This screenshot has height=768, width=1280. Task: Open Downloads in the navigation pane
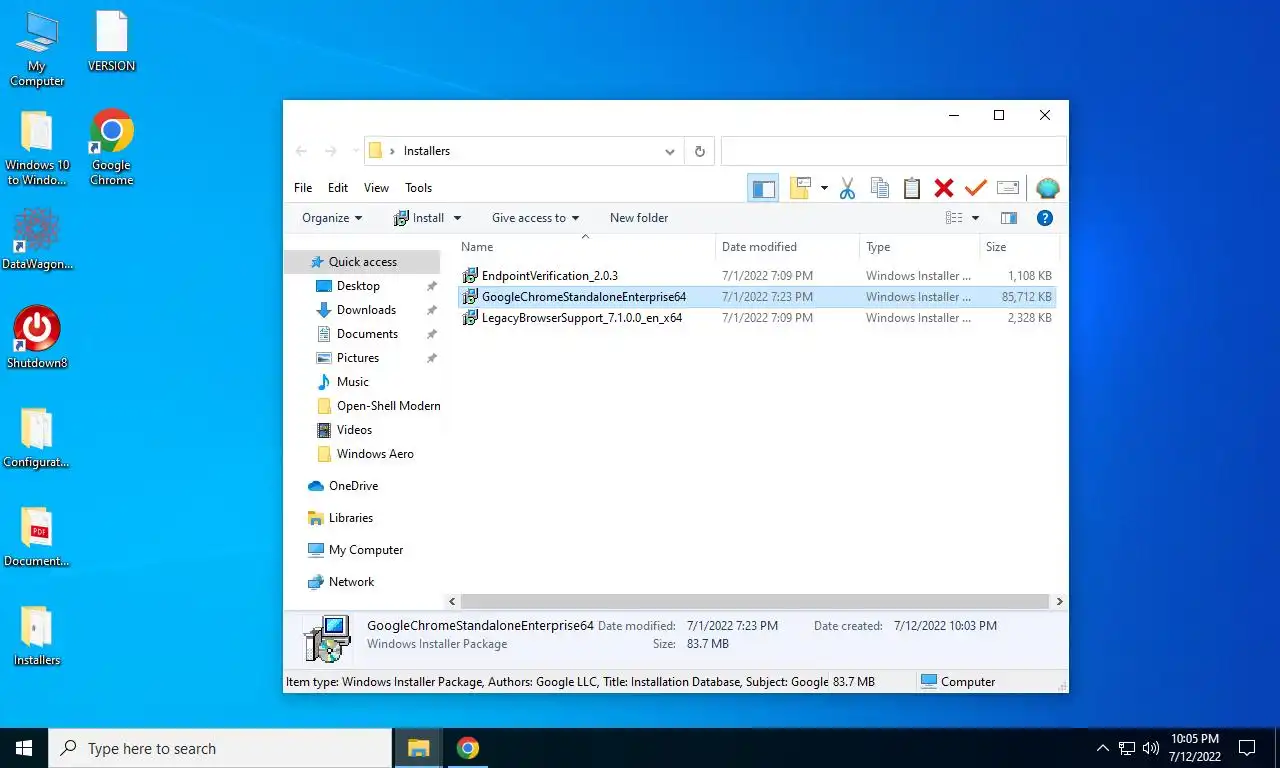tap(366, 310)
